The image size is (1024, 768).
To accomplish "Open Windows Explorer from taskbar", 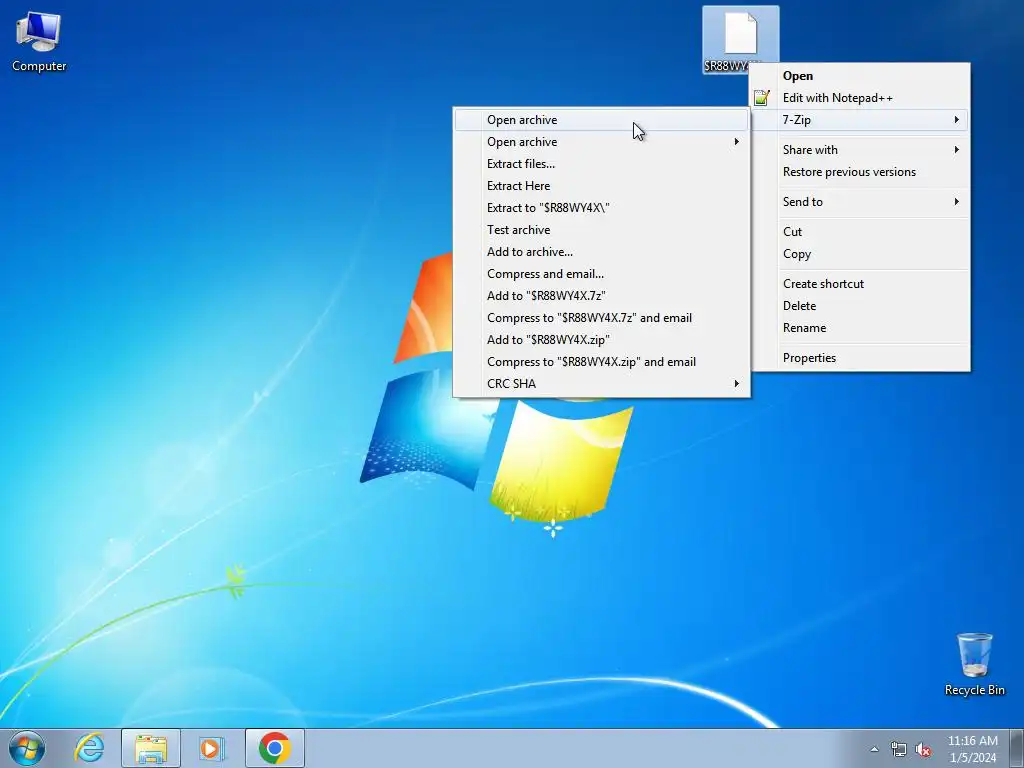I will point(151,748).
